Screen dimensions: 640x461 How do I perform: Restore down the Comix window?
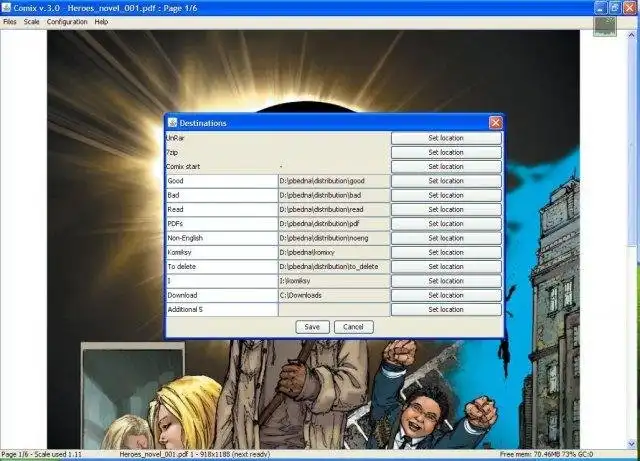coord(615,8)
